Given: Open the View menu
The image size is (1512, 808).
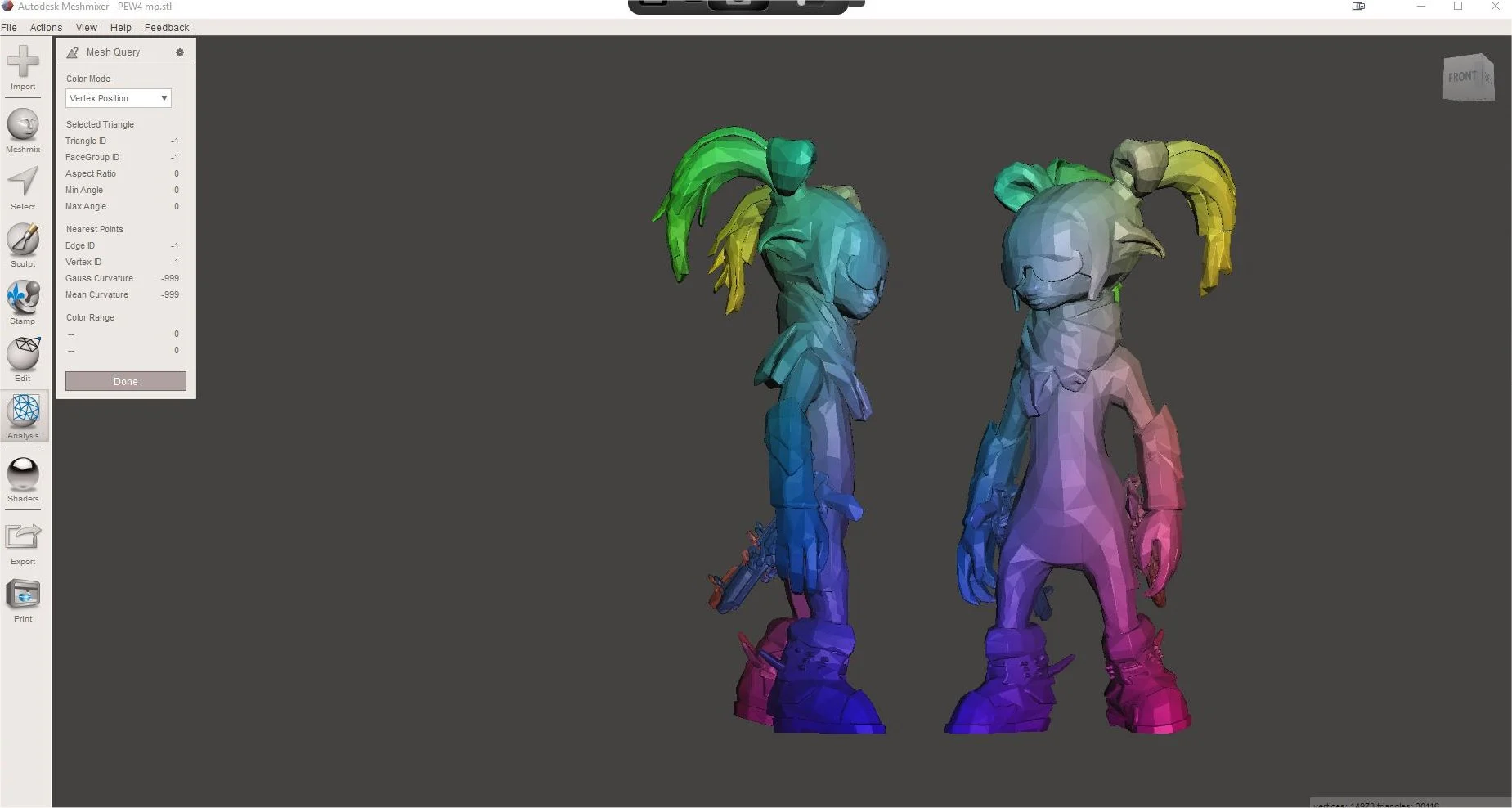Looking at the screenshot, I should 87,27.
